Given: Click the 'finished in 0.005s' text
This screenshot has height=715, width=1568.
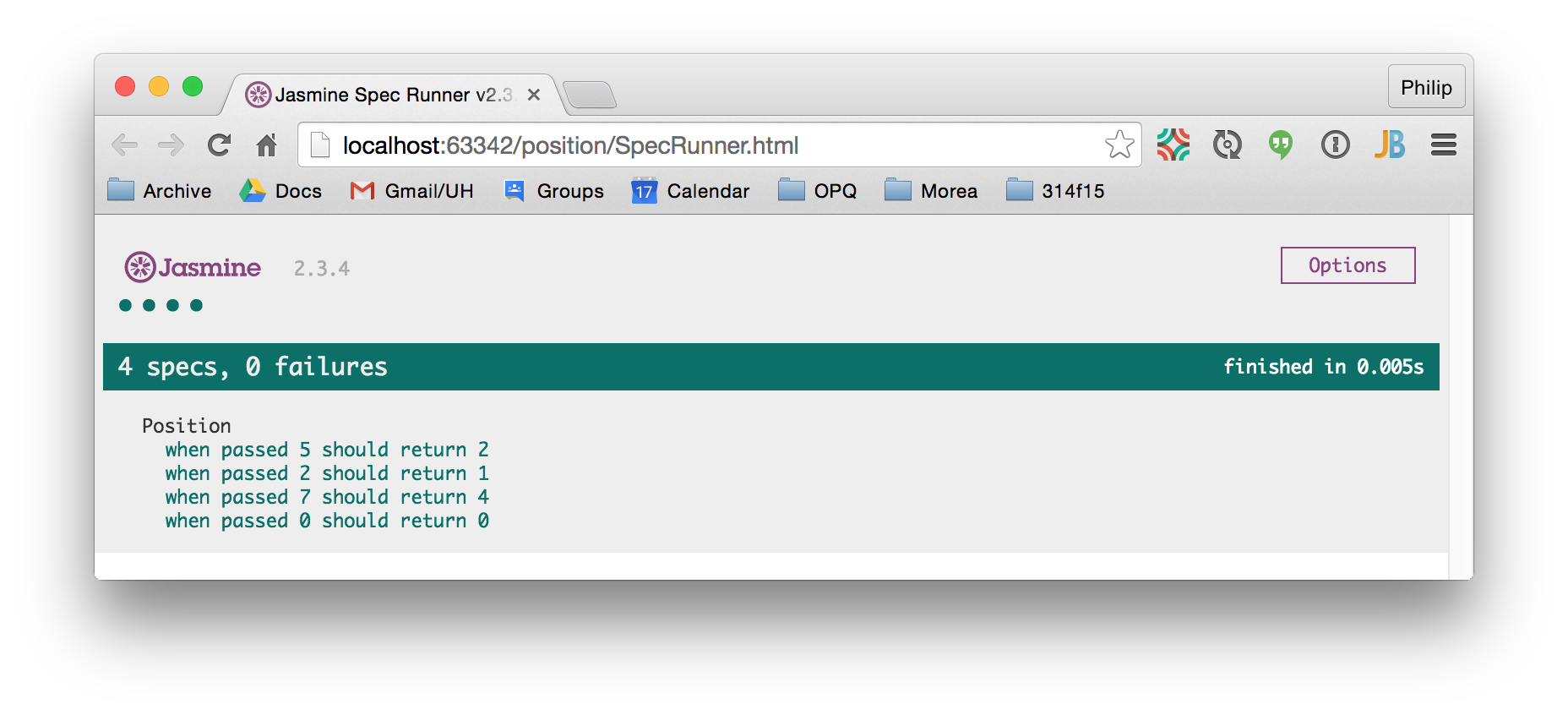Looking at the screenshot, I should 1323,367.
